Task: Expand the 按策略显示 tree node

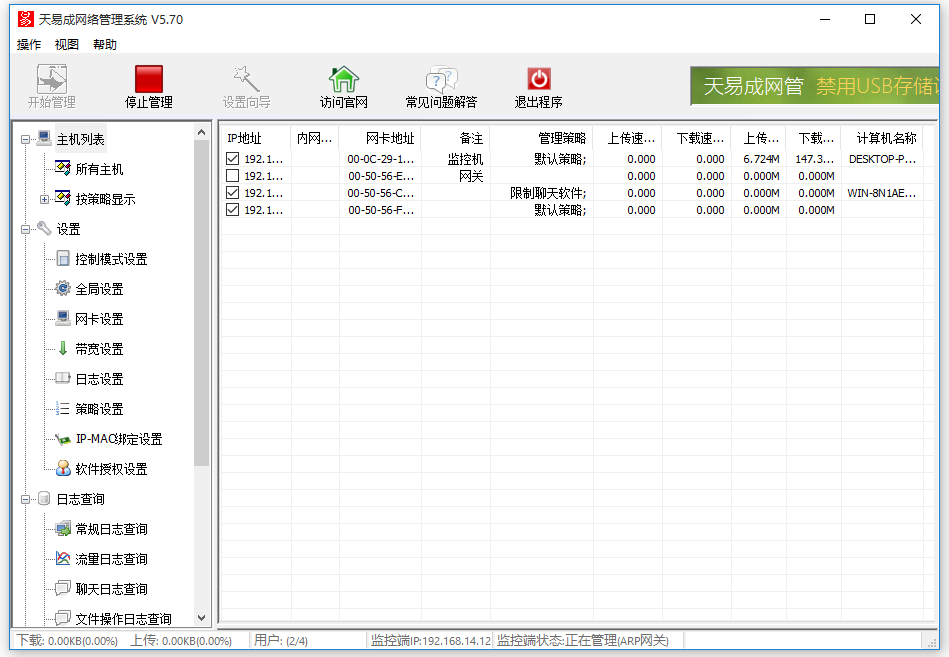Action: coord(44,199)
